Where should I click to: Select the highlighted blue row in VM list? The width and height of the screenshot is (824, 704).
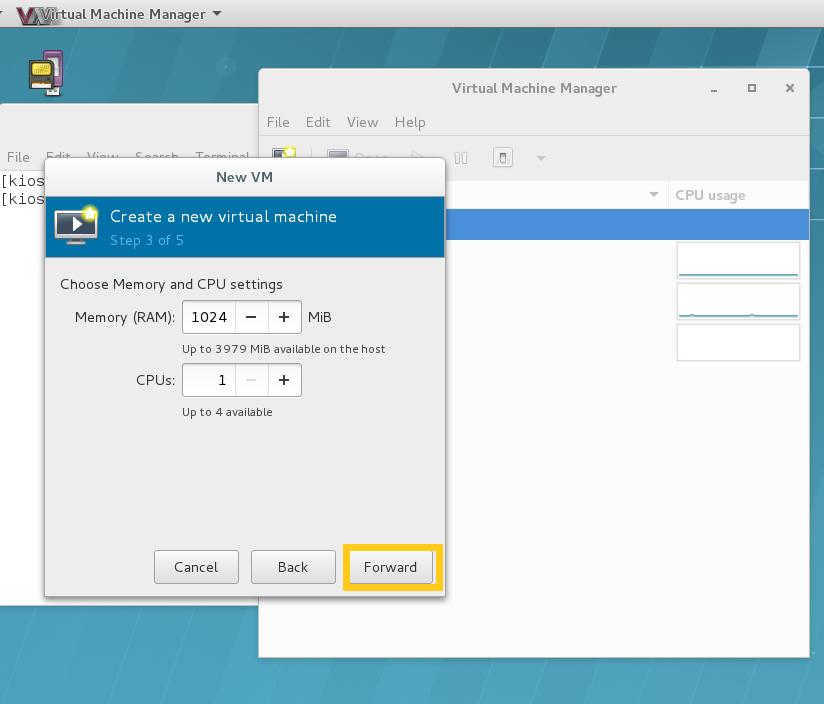coord(627,224)
